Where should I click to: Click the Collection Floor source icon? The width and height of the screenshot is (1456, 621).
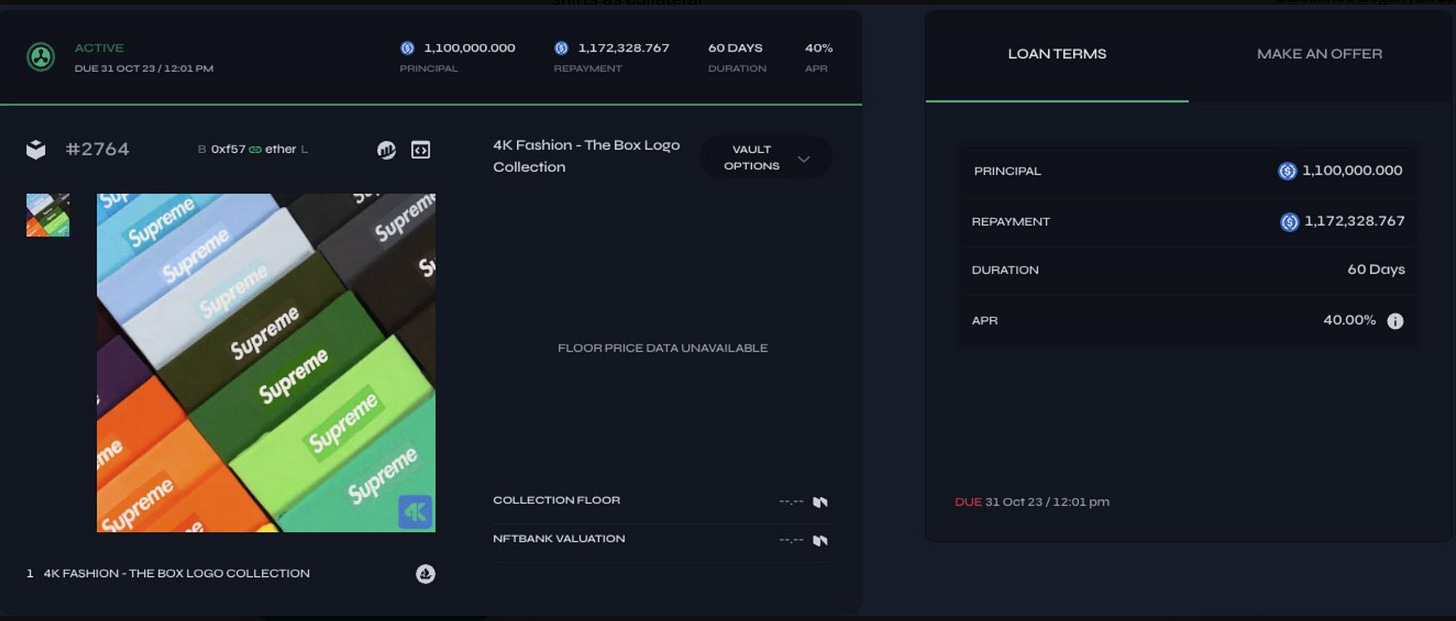820,502
